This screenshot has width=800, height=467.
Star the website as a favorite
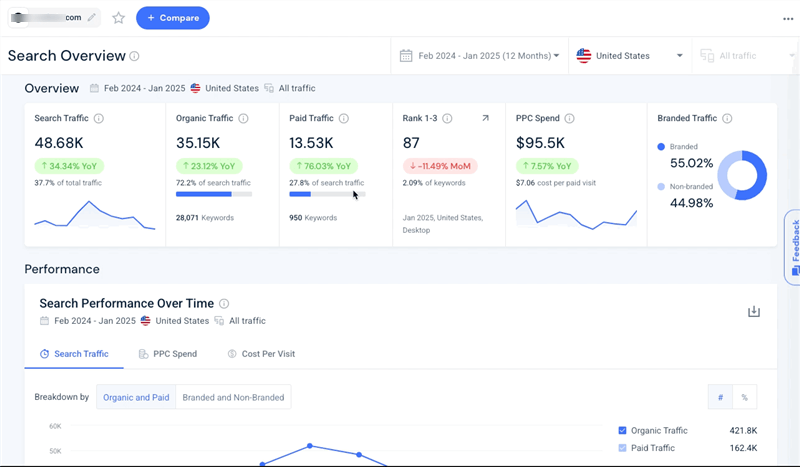(x=118, y=18)
